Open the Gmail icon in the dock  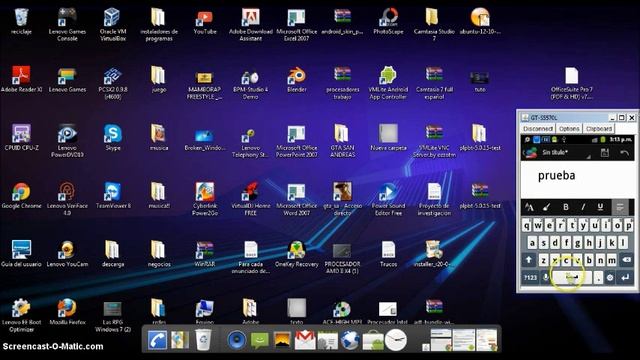click(305, 340)
